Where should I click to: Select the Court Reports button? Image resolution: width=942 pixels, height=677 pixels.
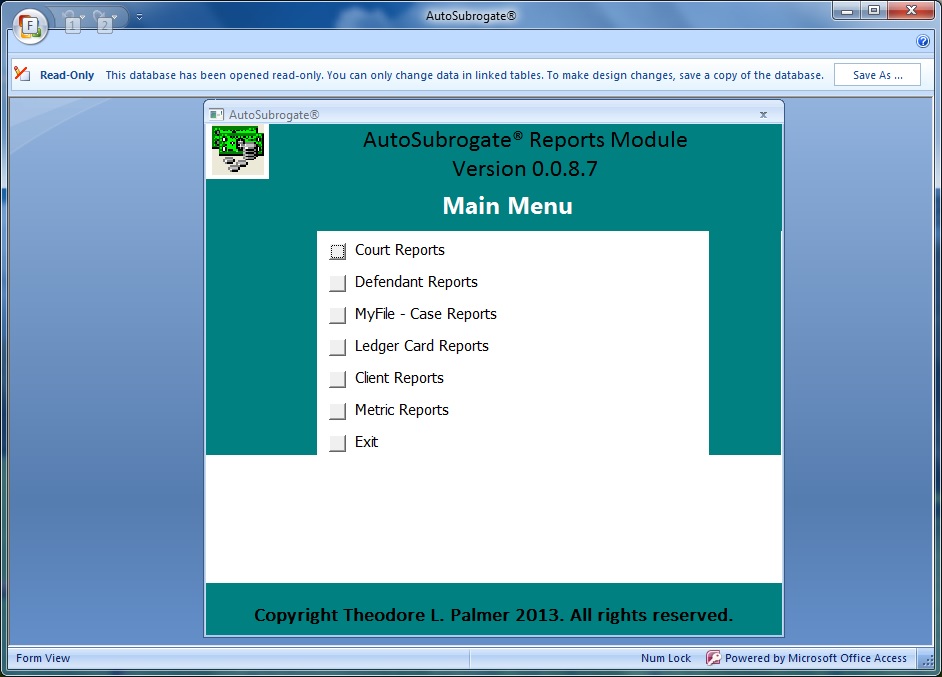[x=338, y=251]
